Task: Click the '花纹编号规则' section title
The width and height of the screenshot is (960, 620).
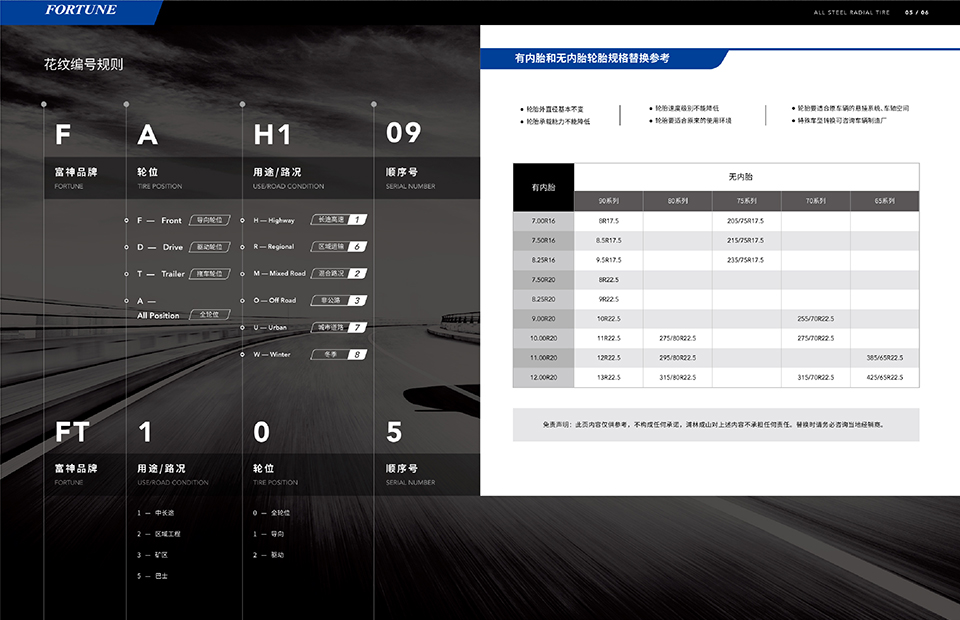Action: pos(83,64)
